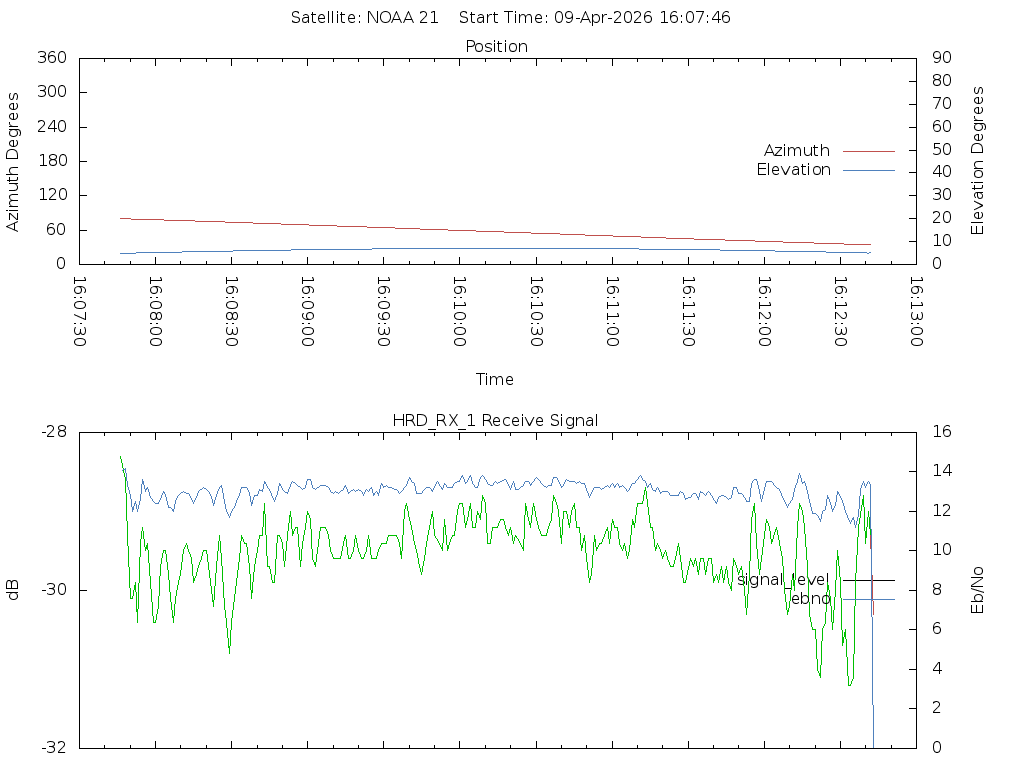
Task: Select the 16:10:00 time tick label
Action: click(x=459, y=311)
